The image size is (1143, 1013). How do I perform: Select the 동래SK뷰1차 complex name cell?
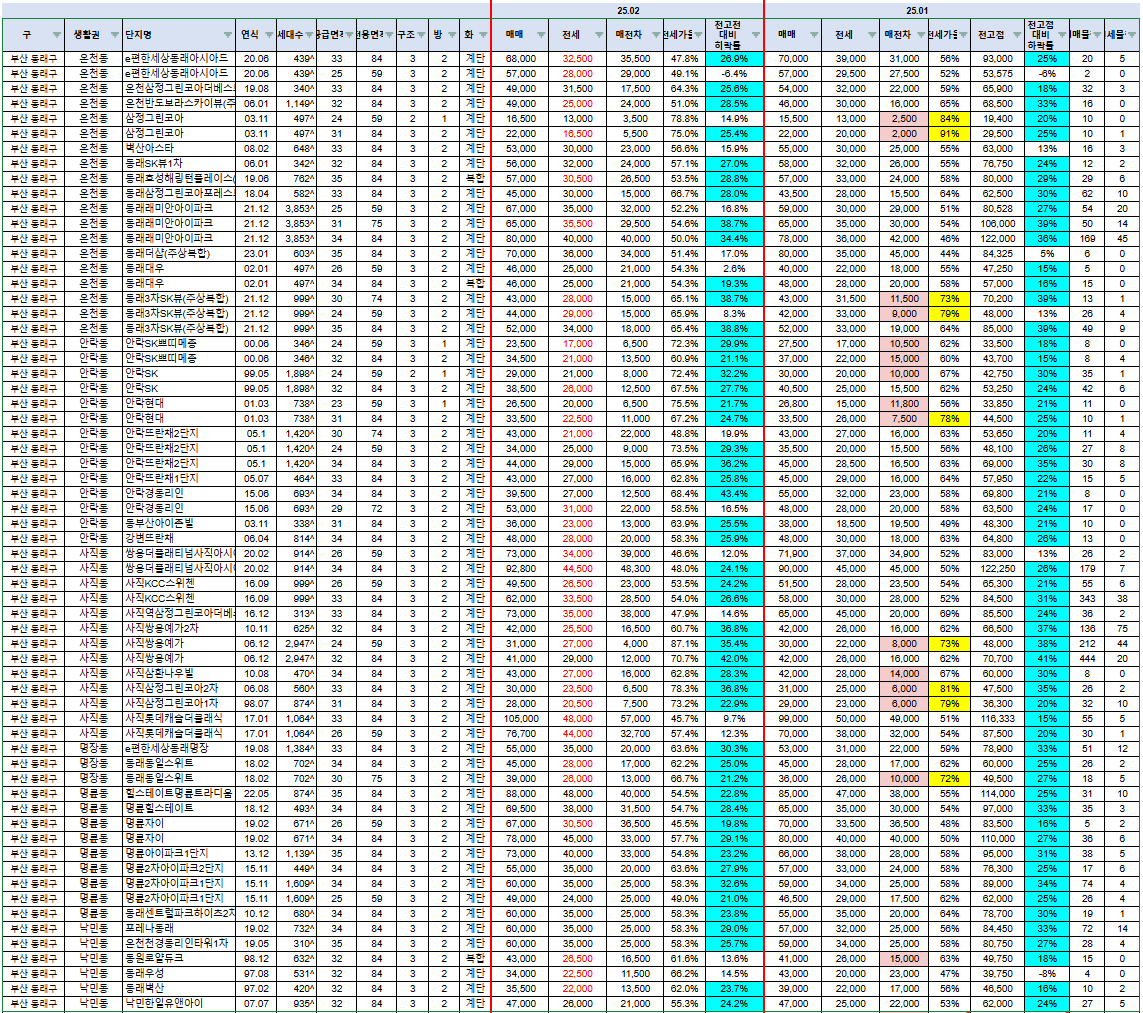179,164
